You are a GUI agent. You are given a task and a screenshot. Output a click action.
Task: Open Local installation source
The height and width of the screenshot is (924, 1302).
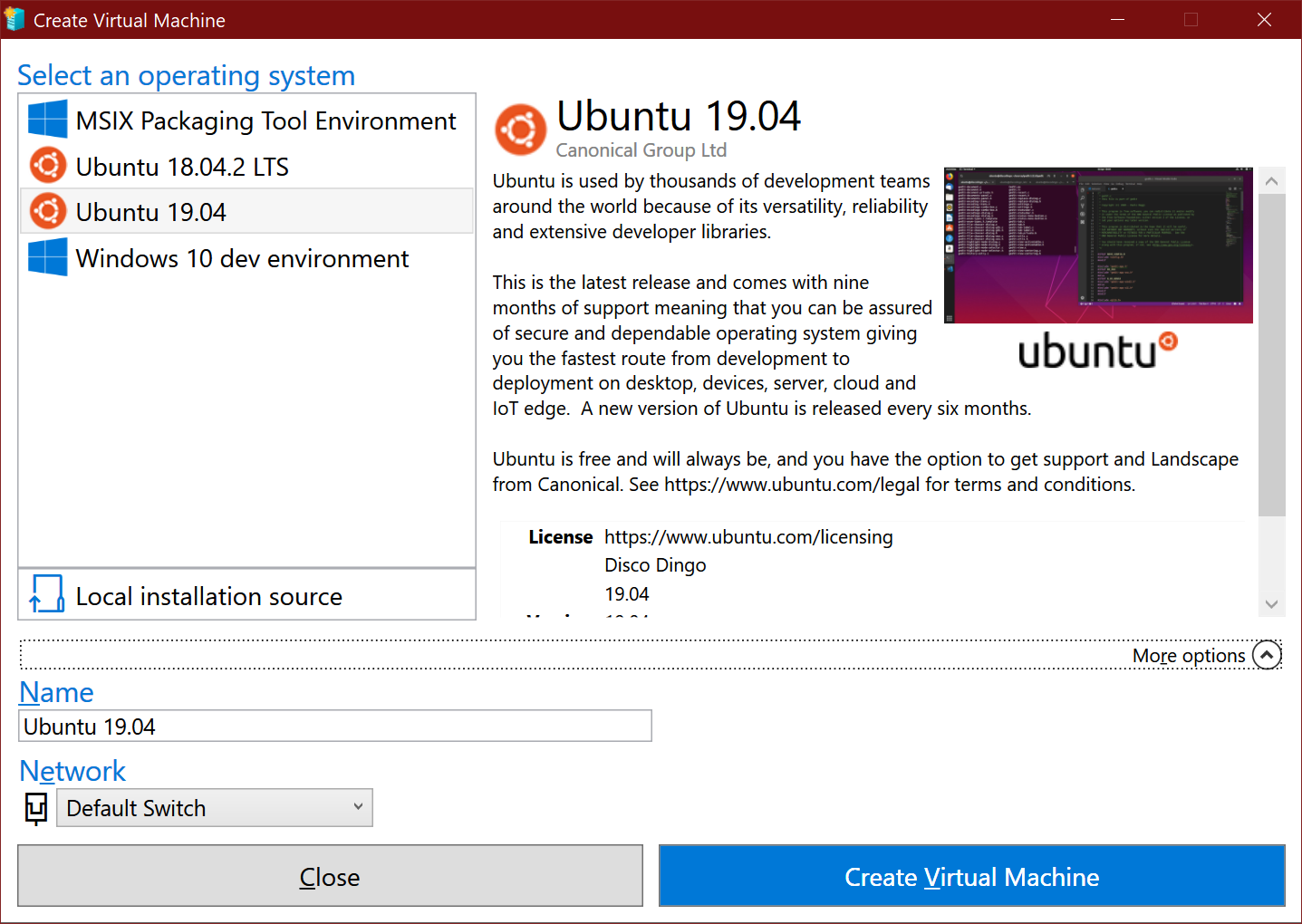click(246, 595)
